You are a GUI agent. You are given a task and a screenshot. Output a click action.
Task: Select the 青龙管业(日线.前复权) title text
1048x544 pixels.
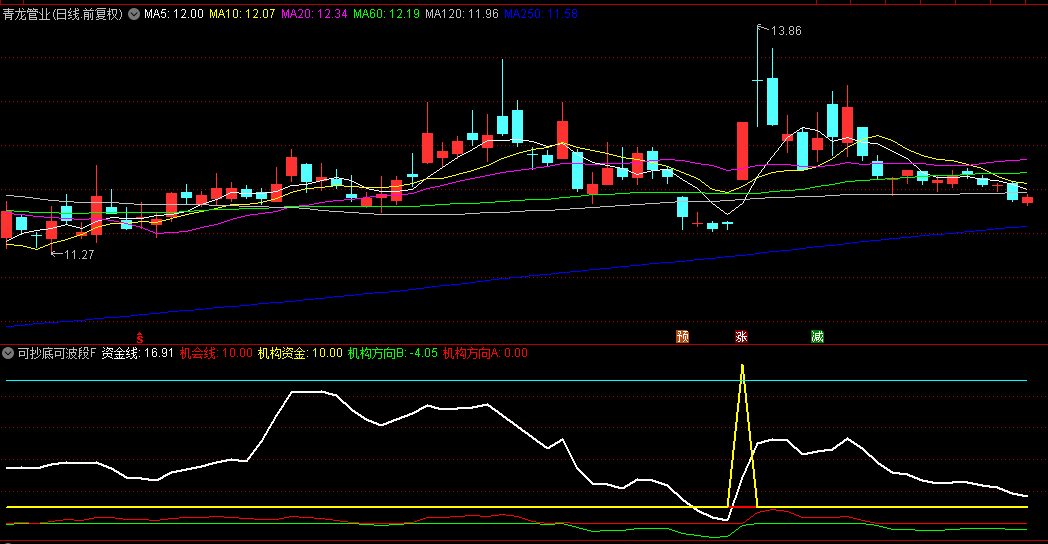[x=63, y=14]
